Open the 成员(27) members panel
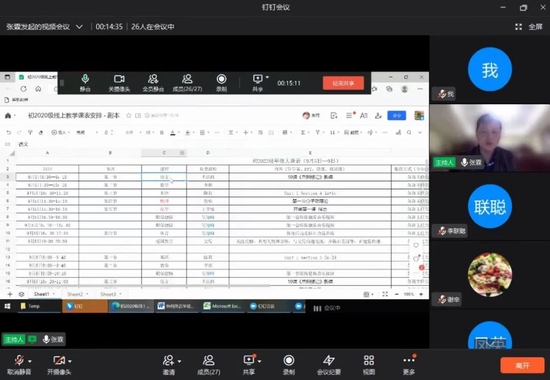Viewport: 550px width, 380px height. (x=209, y=365)
